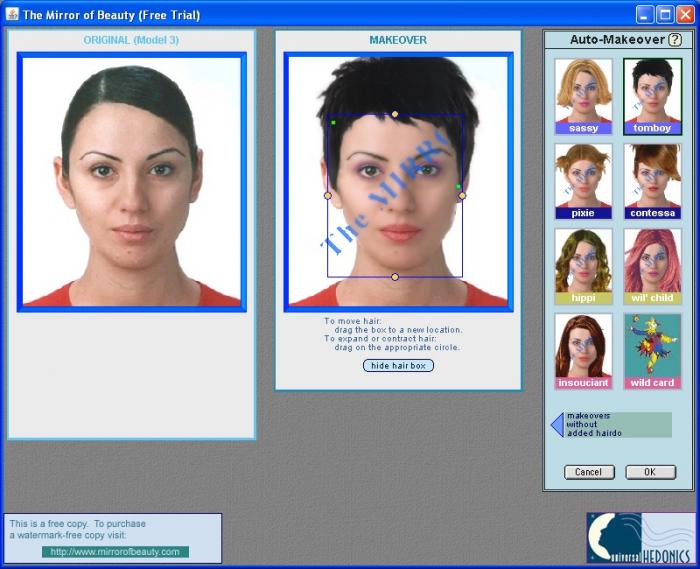This screenshot has height=569, width=700.
Task: Click the top circle handle of hair box
Action: pyautogui.click(x=395, y=114)
